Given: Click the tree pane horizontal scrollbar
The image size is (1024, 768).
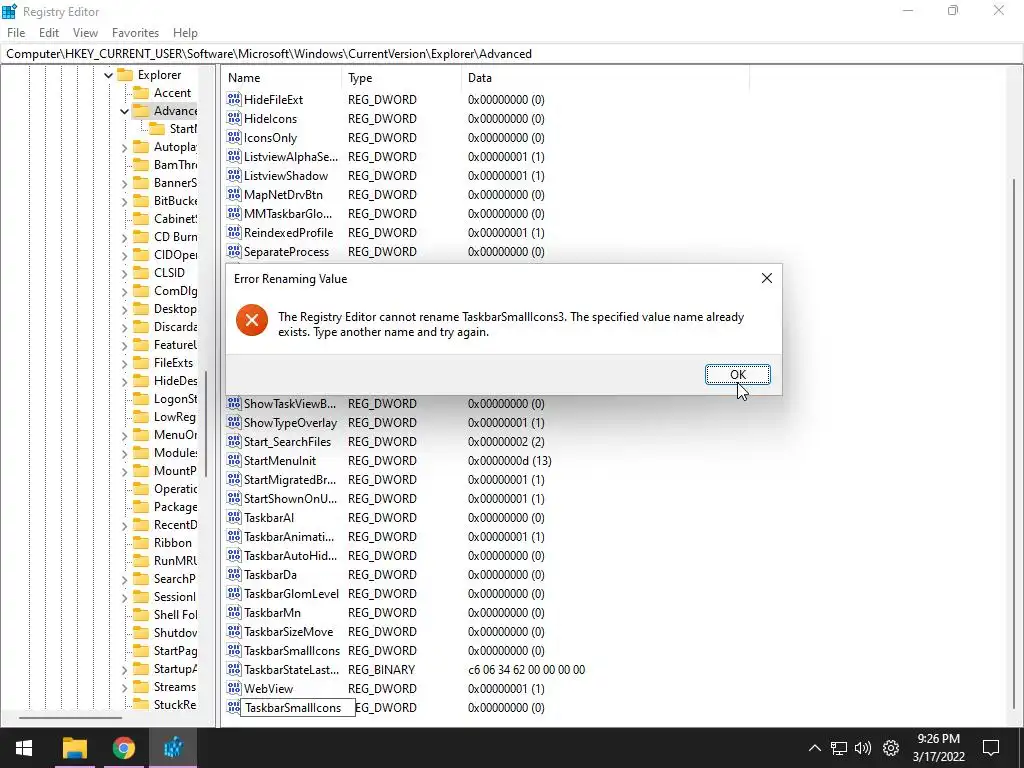Looking at the screenshot, I should pos(71,718).
